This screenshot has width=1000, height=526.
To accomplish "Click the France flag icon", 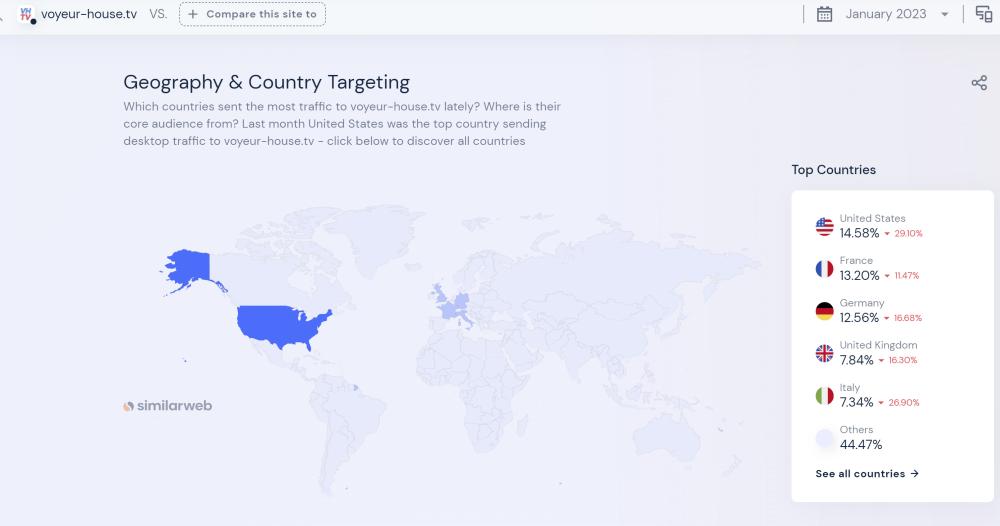I will [x=824, y=269].
